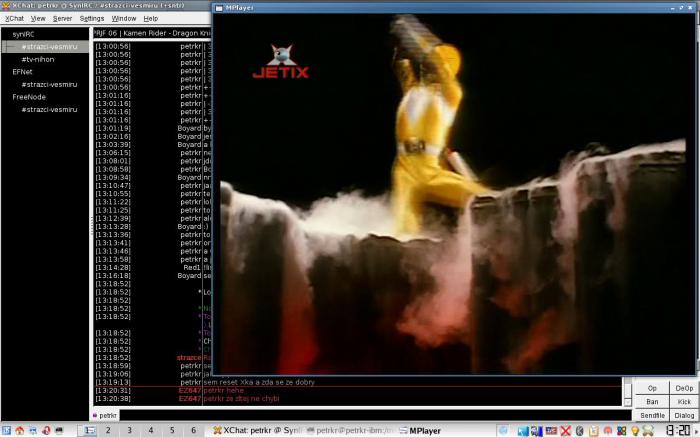Screen dimensions: 700x437
Task: Click the US flag keyboard layout indicator
Action: (551, 430)
